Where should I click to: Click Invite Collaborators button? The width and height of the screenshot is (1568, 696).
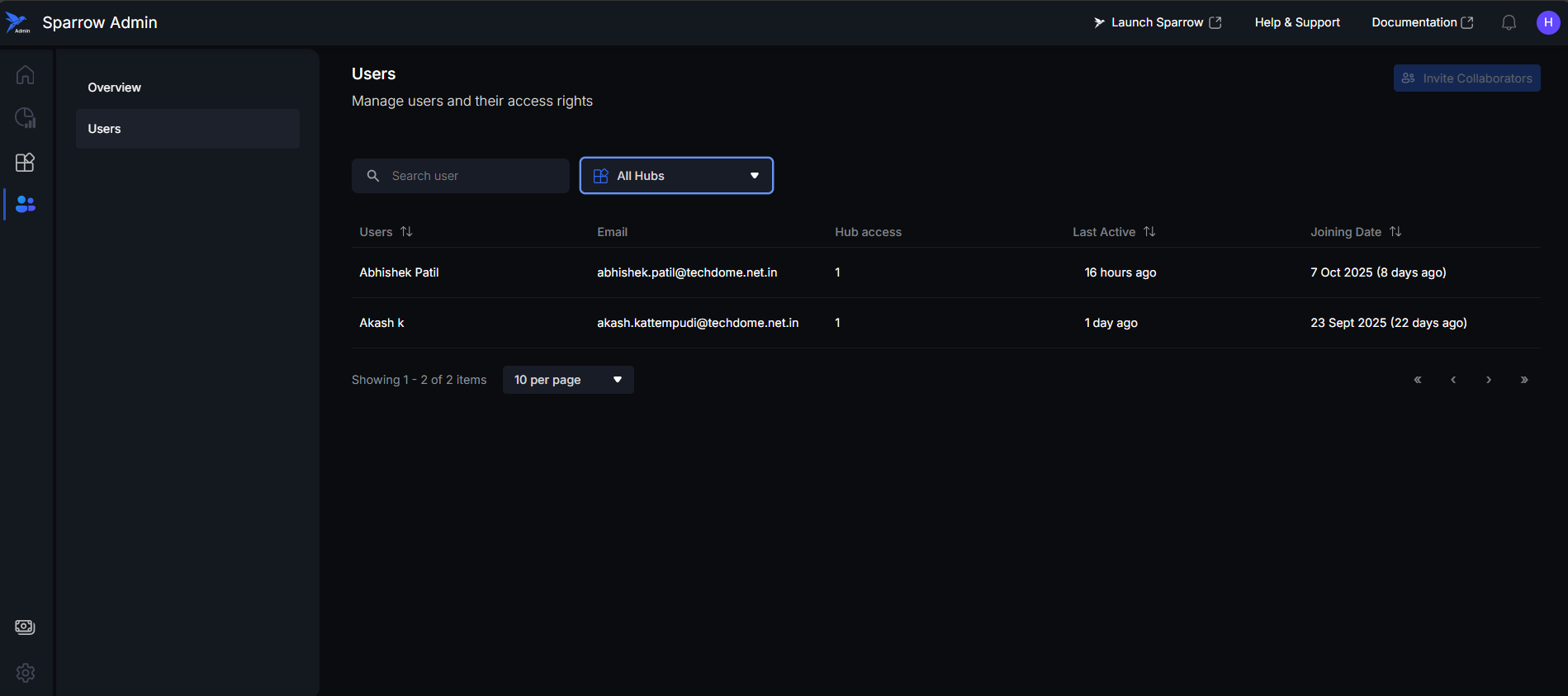[x=1466, y=78]
